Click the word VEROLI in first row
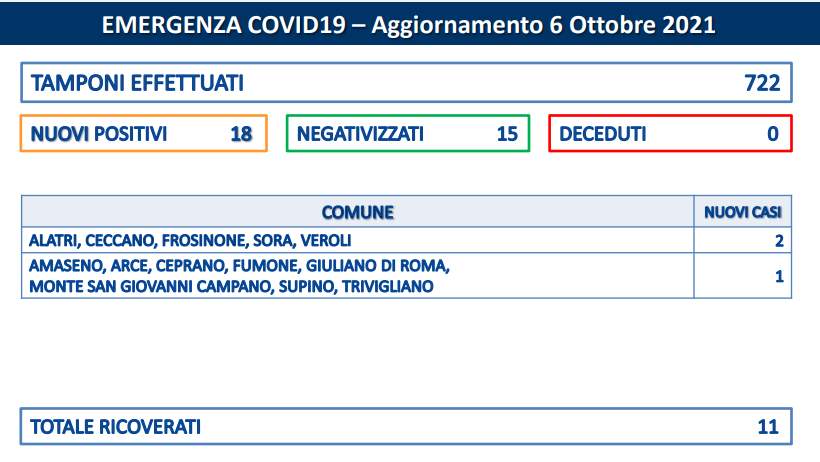The height and width of the screenshot is (462, 820). click(326, 240)
